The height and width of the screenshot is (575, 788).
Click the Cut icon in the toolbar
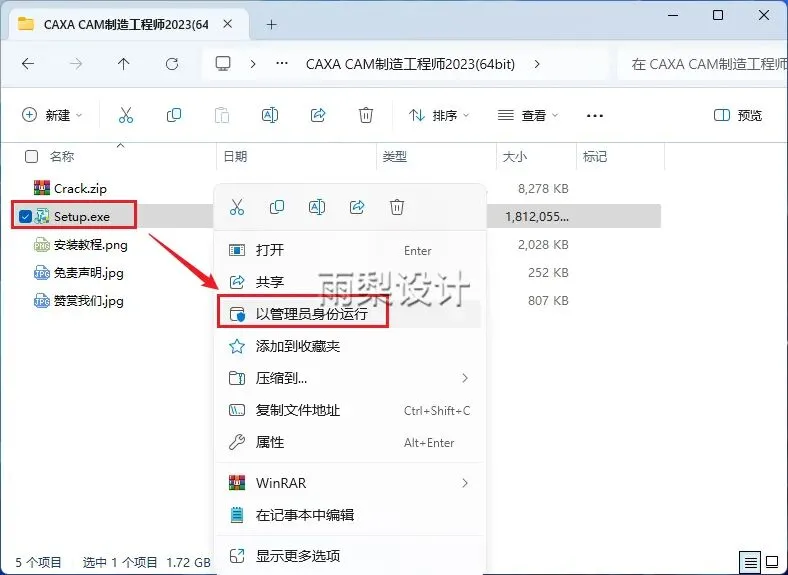click(x=126, y=116)
